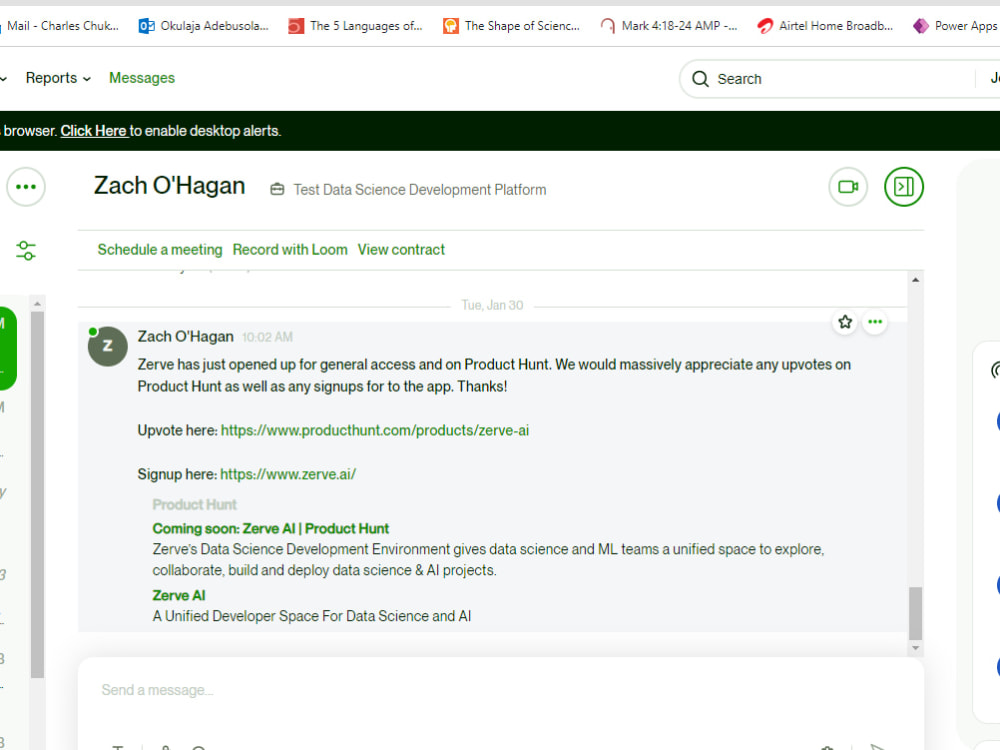Star Zach O'Hagan's message

click(x=845, y=322)
